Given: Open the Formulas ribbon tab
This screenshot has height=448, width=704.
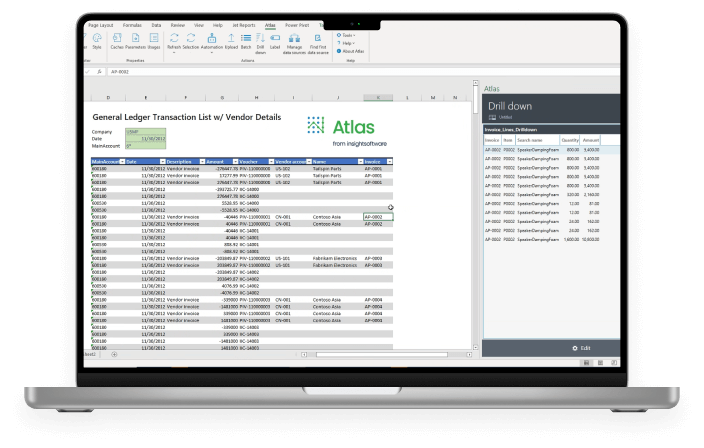Looking at the screenshot, I should click(x=132, y=26).
